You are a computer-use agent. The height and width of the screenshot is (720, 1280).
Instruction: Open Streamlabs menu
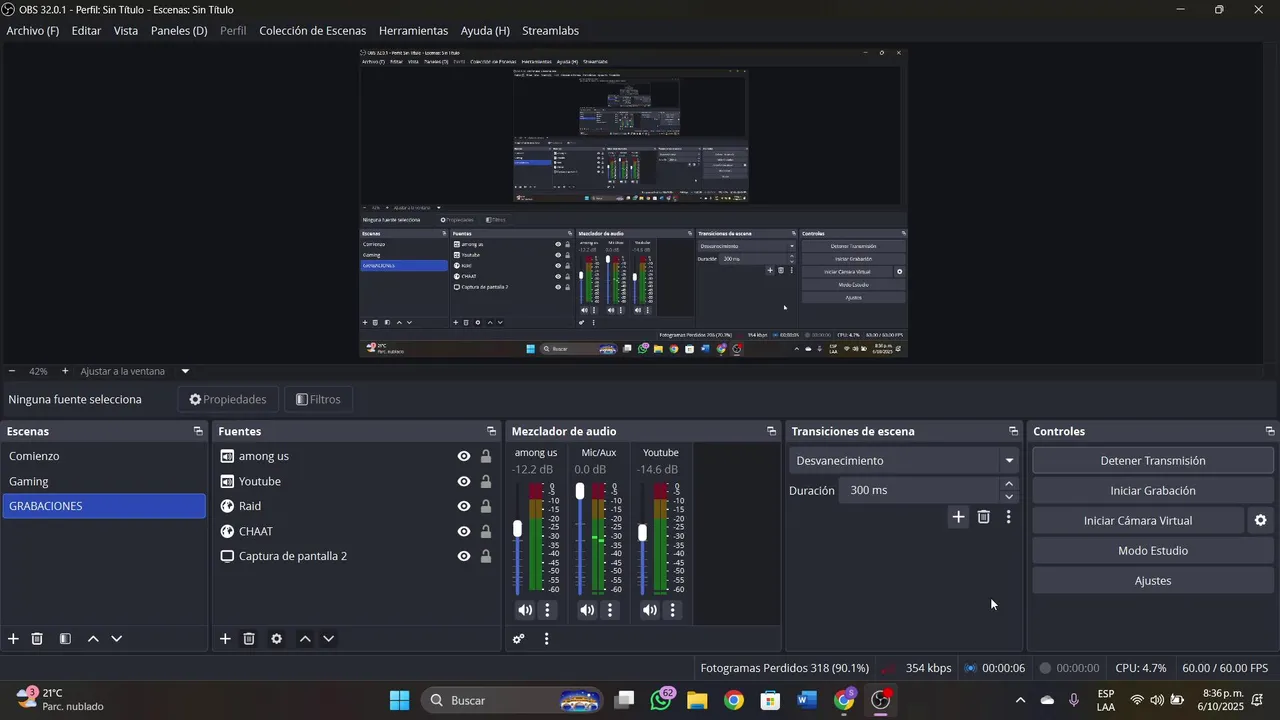[550, 31]
